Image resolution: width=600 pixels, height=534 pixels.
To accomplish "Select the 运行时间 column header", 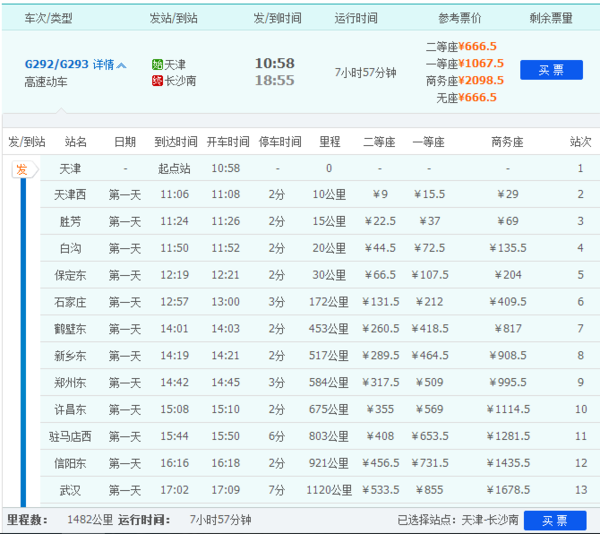I will [356, 18].
